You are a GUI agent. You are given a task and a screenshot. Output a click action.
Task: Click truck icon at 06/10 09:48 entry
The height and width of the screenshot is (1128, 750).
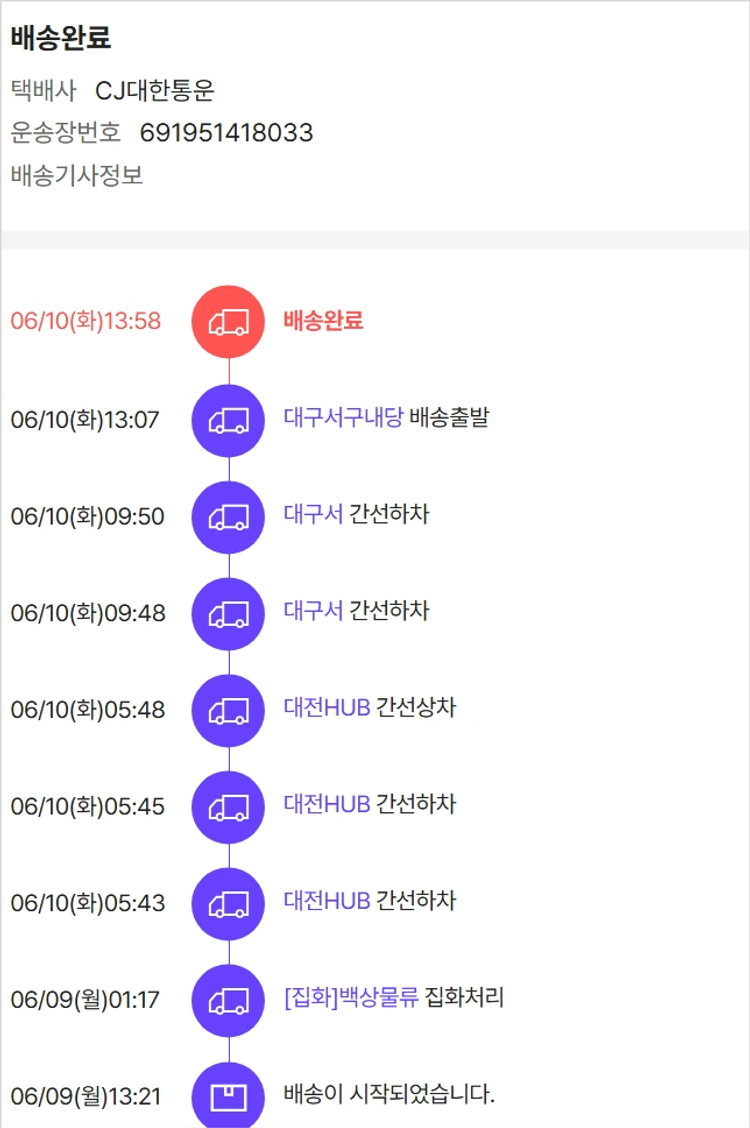click(228, 613)
